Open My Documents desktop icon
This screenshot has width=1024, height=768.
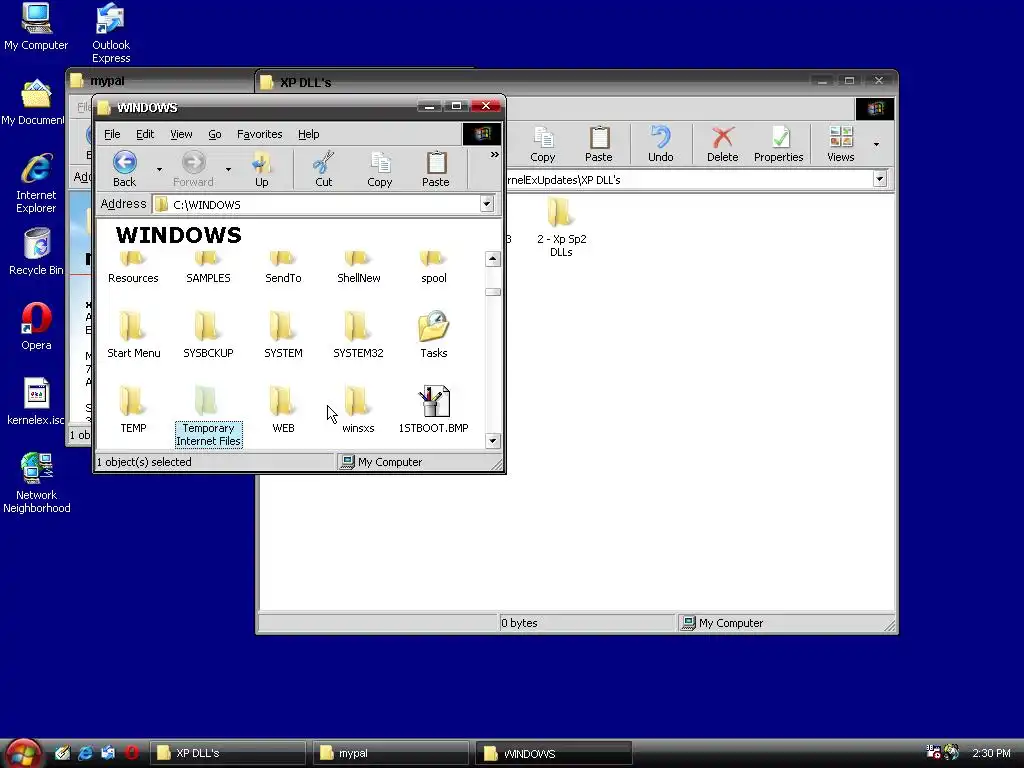(33, 103)
